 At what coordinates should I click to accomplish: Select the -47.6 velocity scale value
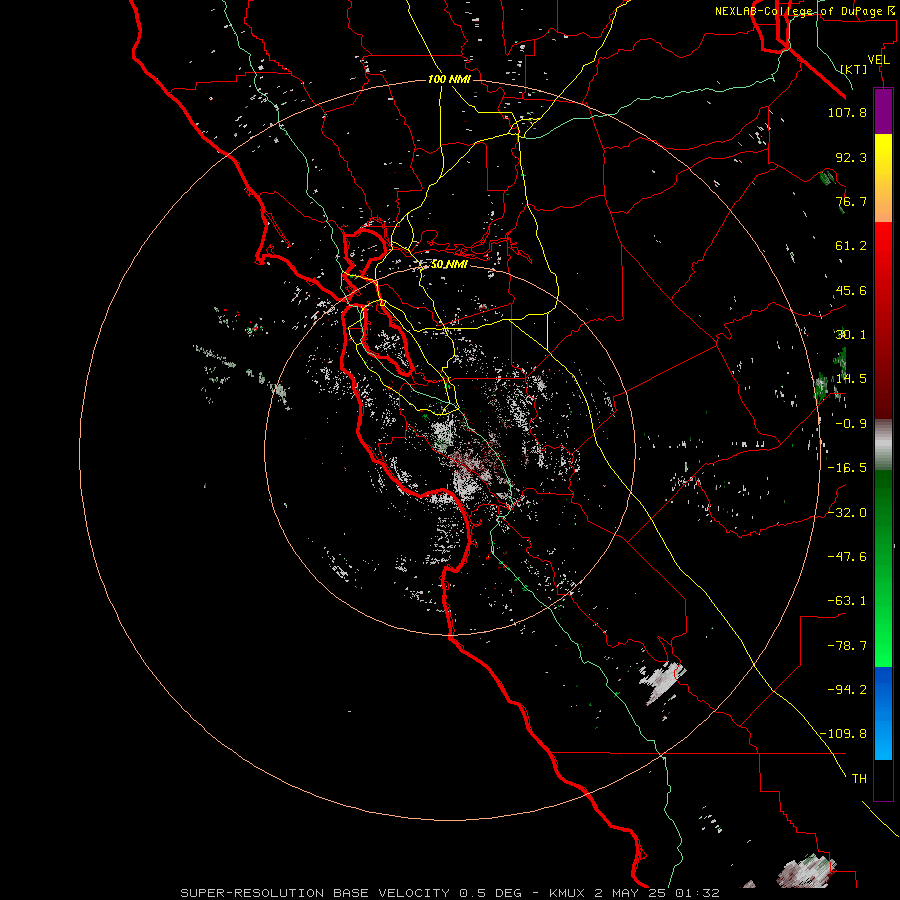pos(847,556)
